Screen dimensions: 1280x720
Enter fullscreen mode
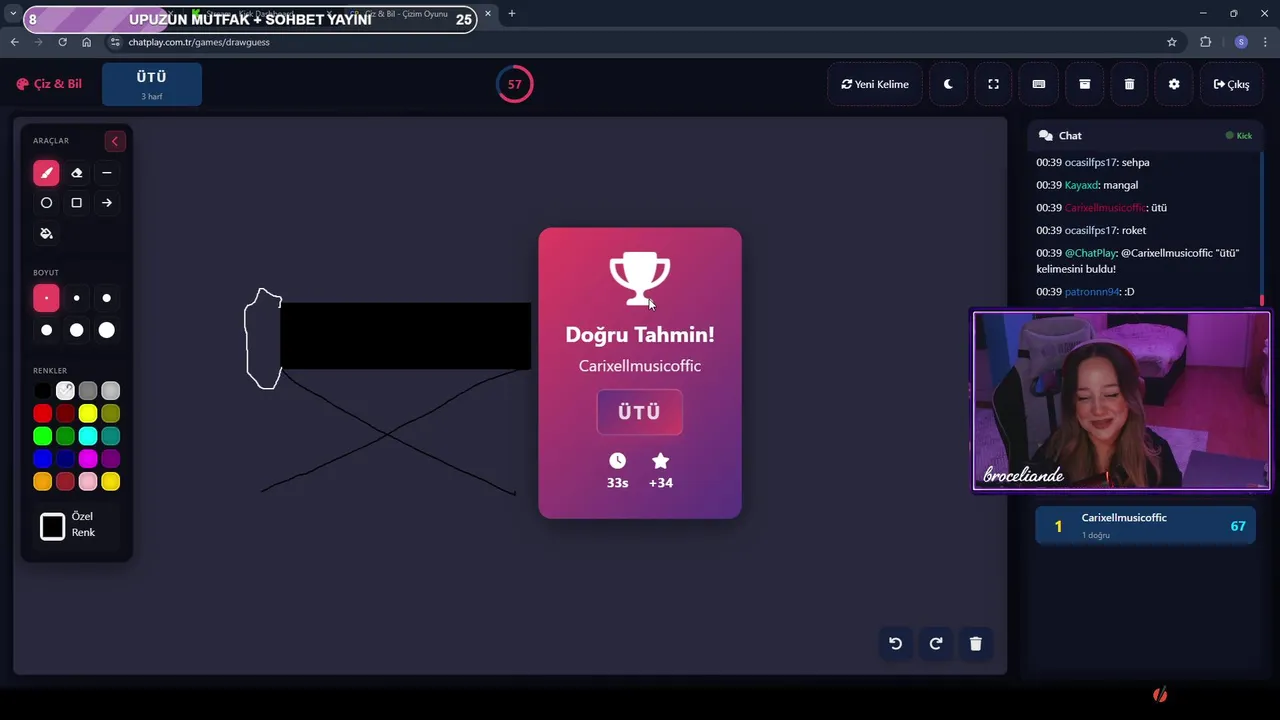[993, 84]
